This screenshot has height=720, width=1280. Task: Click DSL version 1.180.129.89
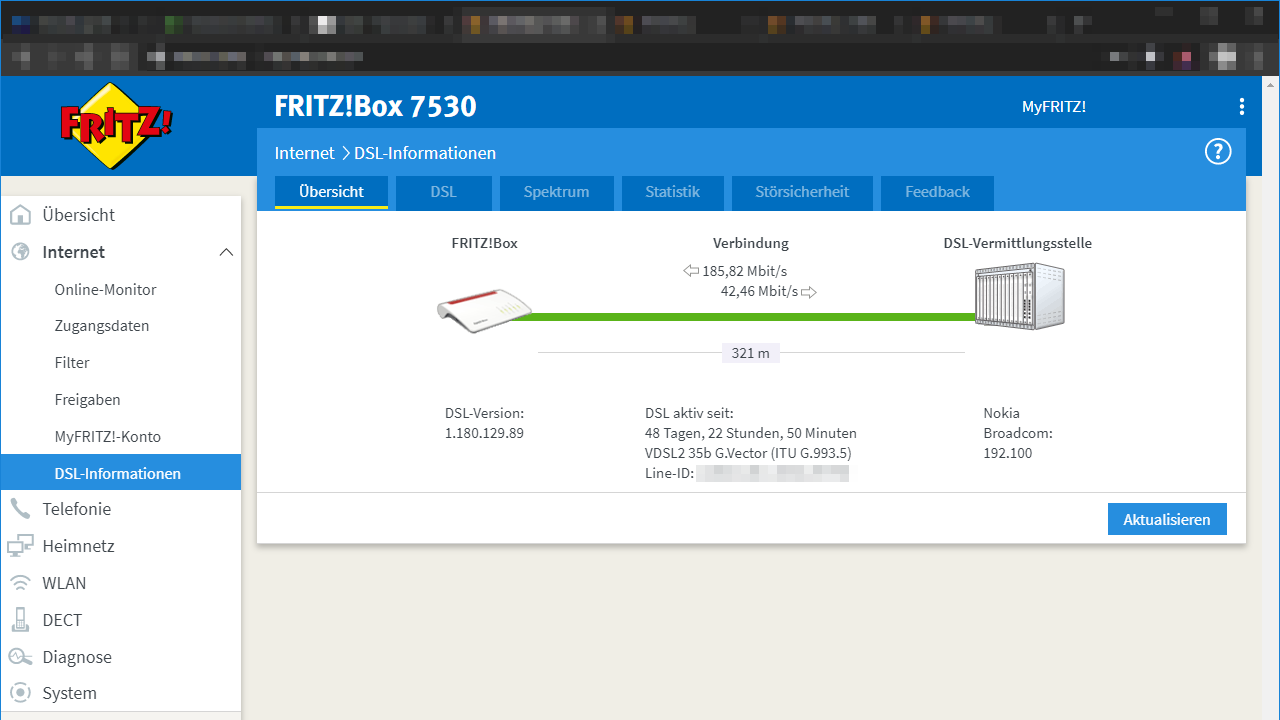tap(484, 433)
